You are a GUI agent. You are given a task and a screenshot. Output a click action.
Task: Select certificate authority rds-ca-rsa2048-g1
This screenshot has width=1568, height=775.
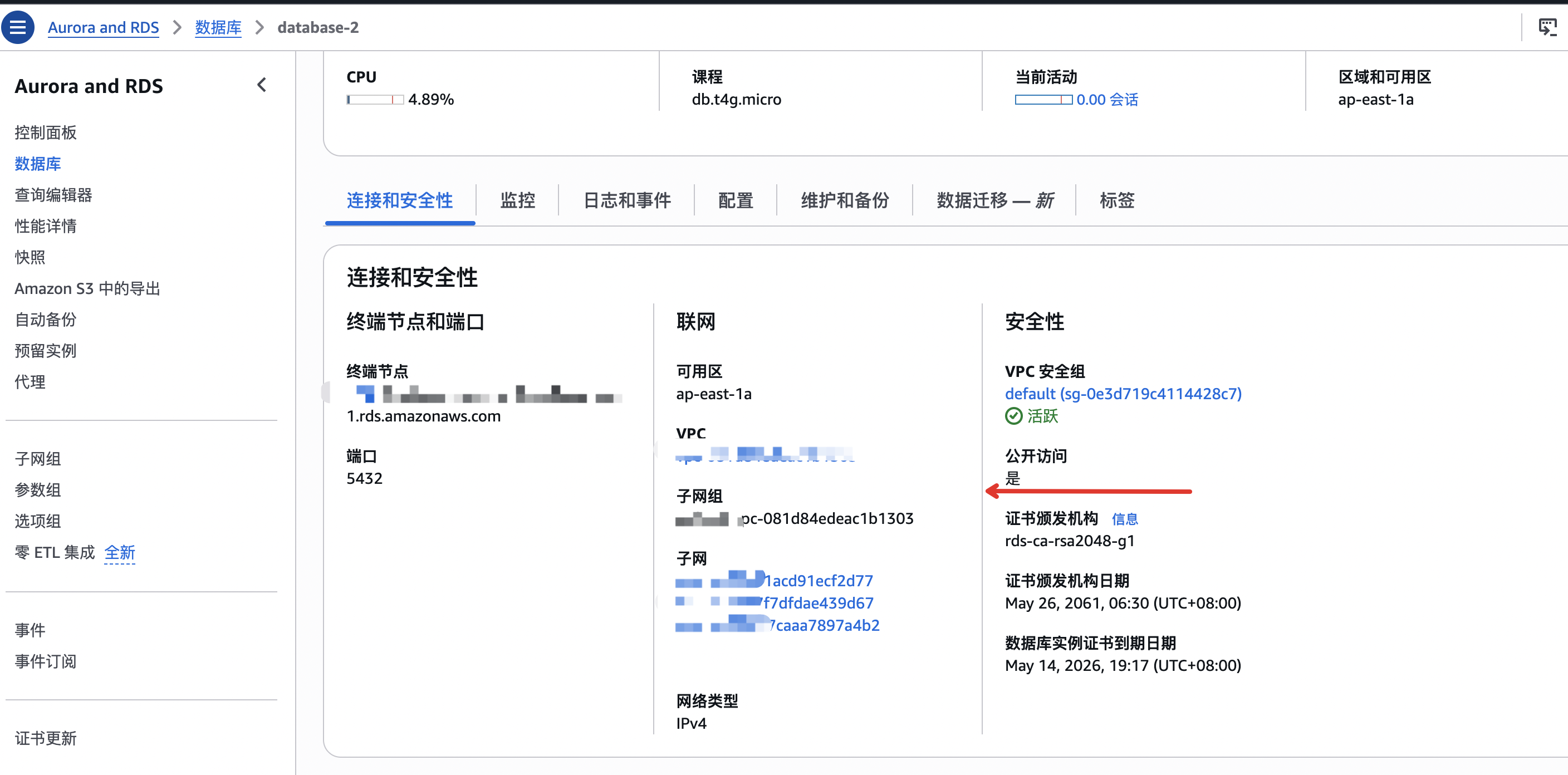tap(1070, 541)
